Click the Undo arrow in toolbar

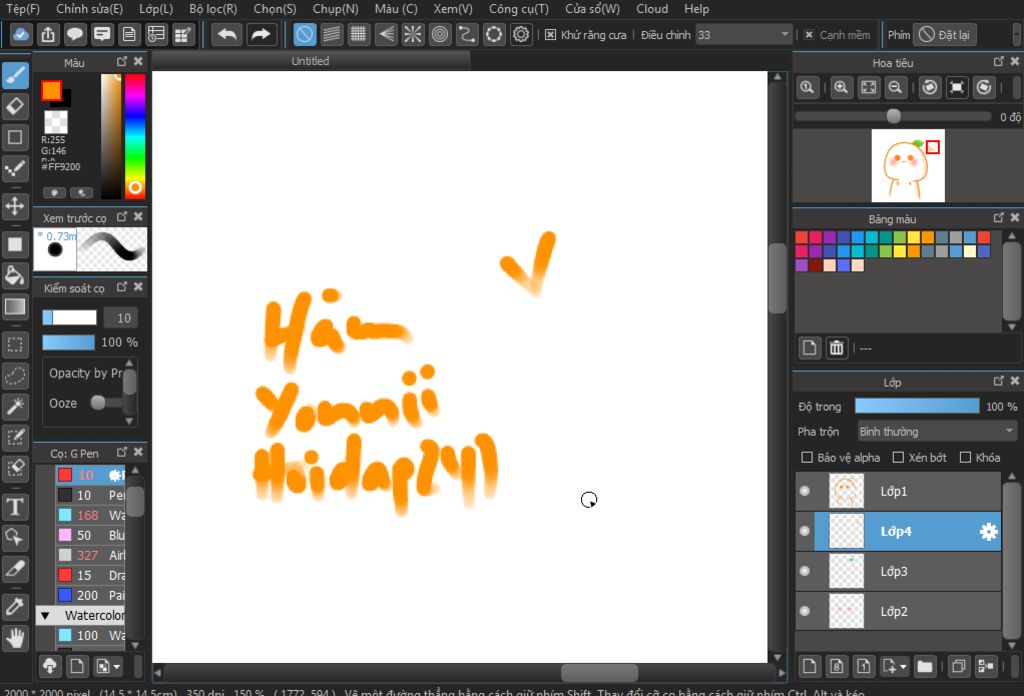pyautogui.click(x=227, y=34)
